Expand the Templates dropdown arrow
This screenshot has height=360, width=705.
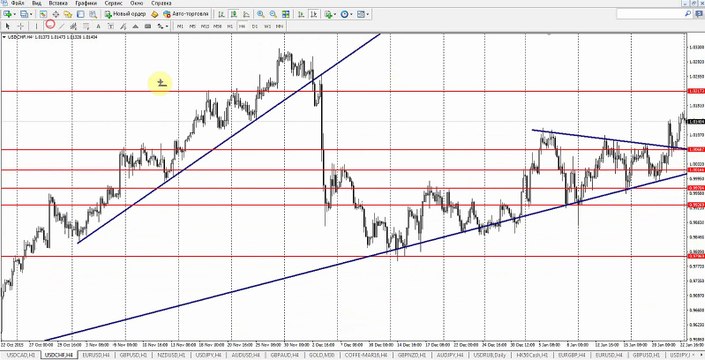(x=368, y=14)
